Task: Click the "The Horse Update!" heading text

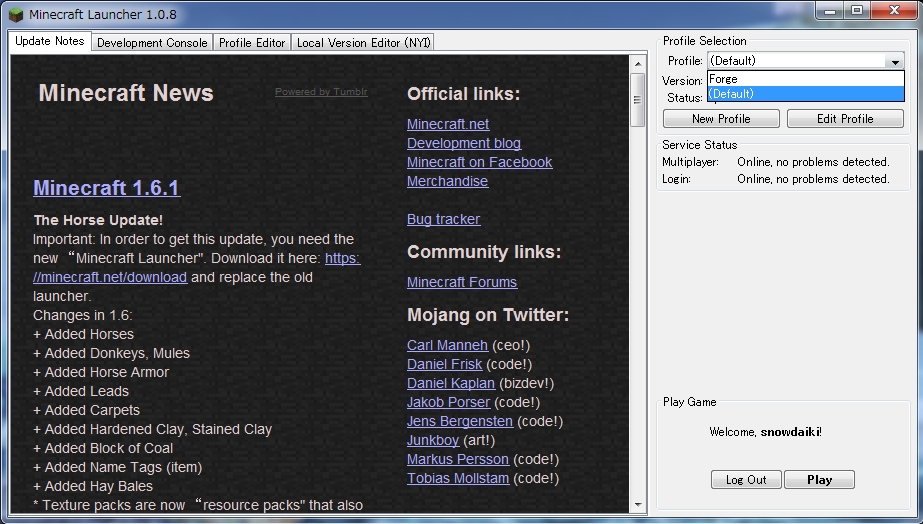Action: coord(98,220)
